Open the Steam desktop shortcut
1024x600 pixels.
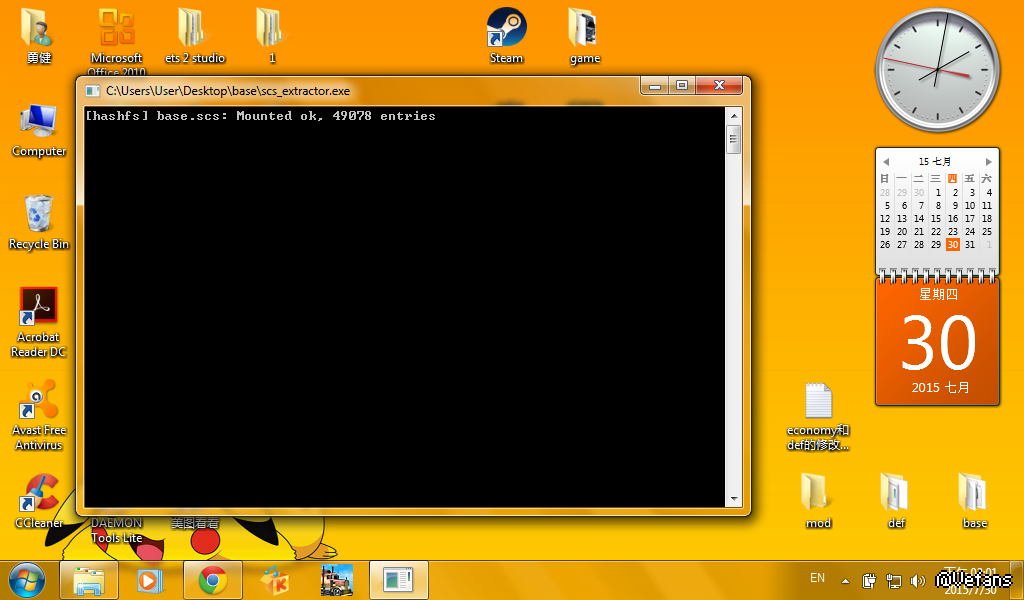[506, 28]
